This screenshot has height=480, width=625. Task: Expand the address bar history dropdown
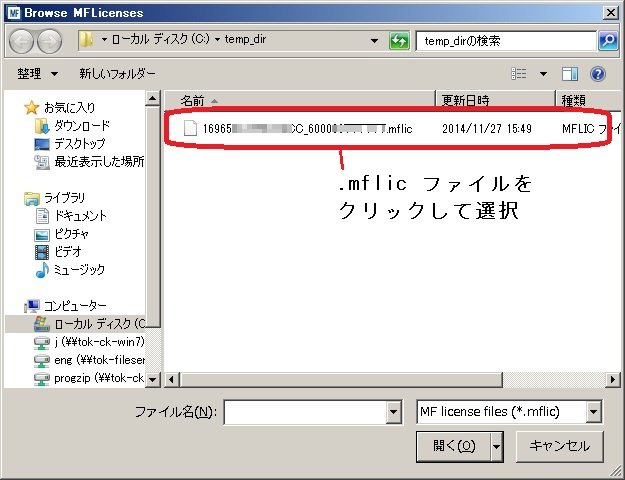click(x=374, y=41)
